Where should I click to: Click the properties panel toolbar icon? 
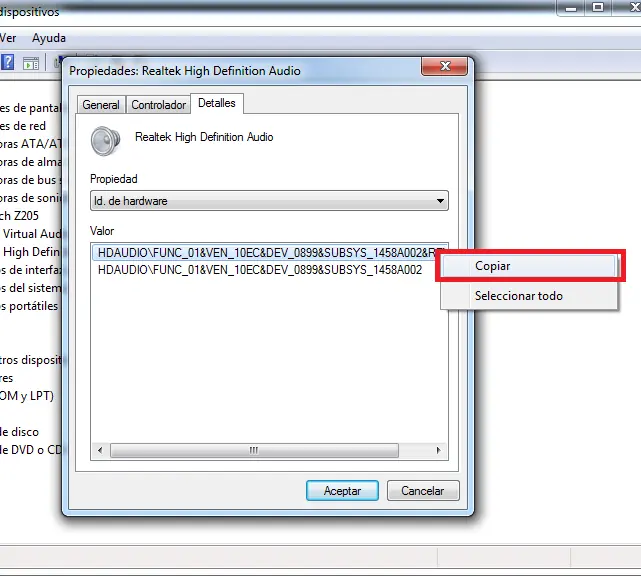point(31,63)
